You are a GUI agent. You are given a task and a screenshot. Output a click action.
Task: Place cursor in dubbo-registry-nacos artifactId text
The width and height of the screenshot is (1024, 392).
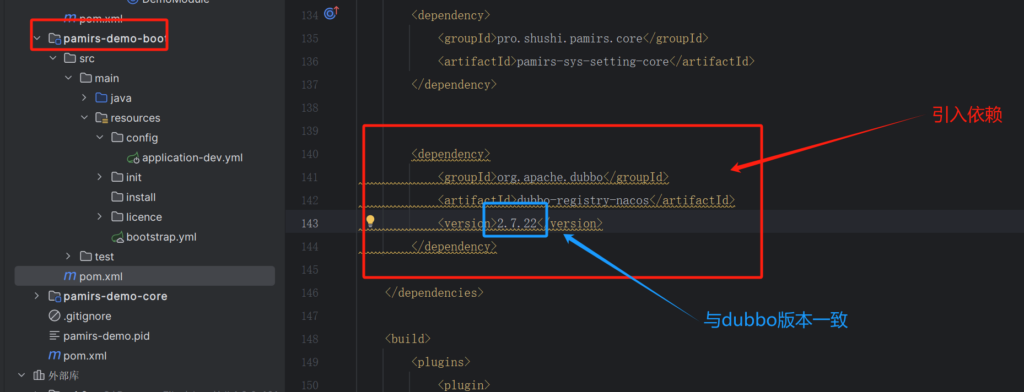(x=583, y=200)
